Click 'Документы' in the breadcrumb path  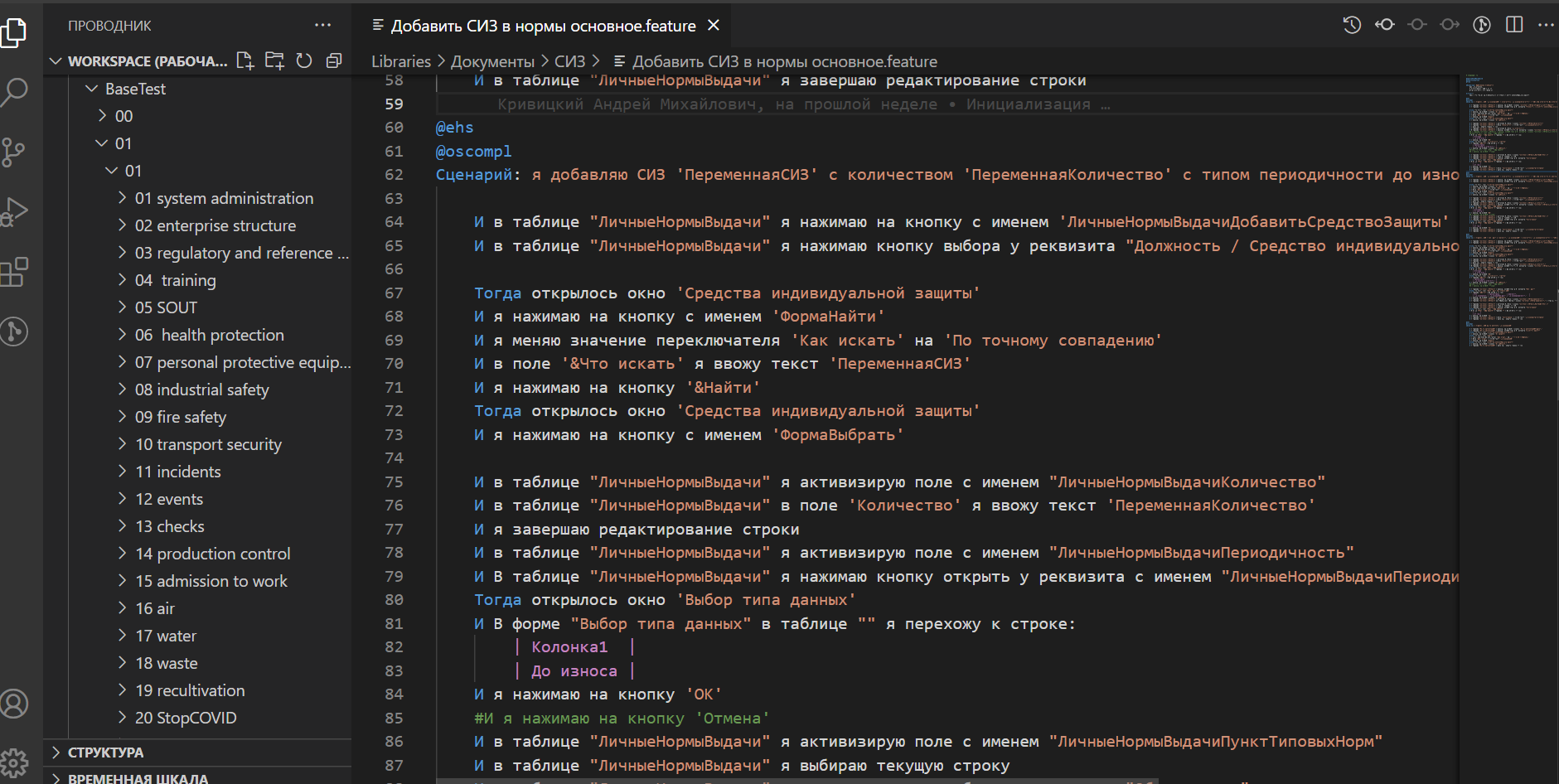point(492,61)
